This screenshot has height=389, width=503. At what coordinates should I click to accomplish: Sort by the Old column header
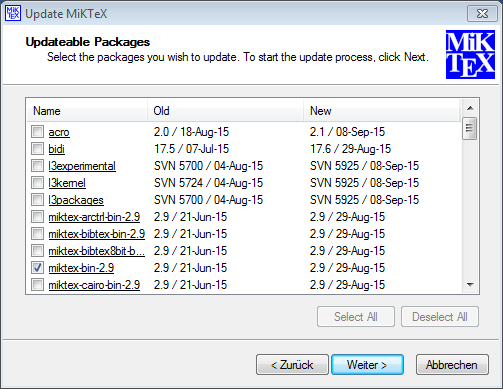(x=225, y=111)
